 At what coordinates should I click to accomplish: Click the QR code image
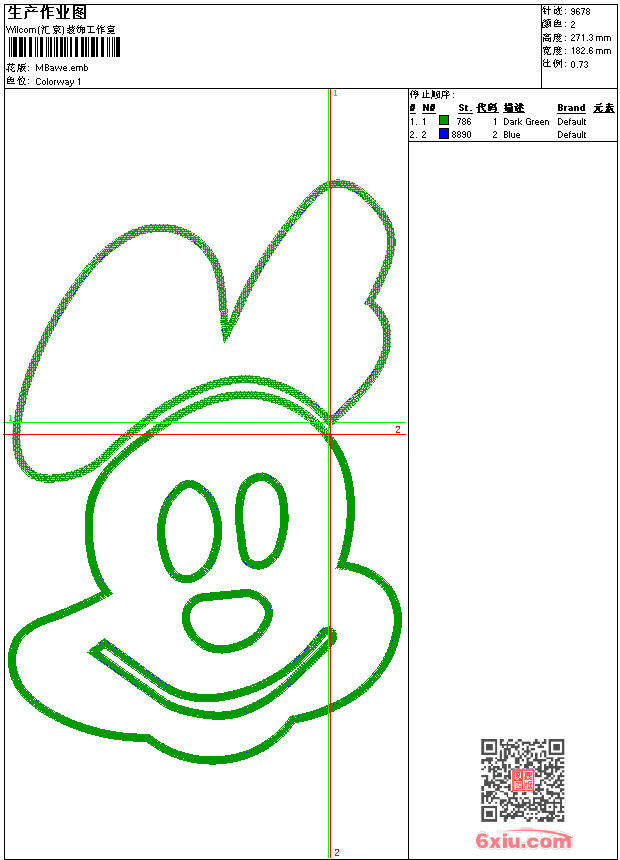(x=523, y=780)
